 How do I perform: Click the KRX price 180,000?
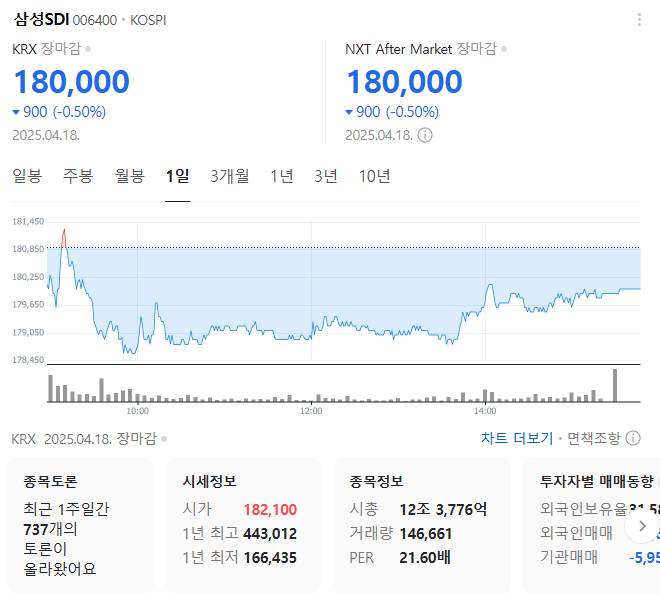pyautogui.click(x=72, y=82)
